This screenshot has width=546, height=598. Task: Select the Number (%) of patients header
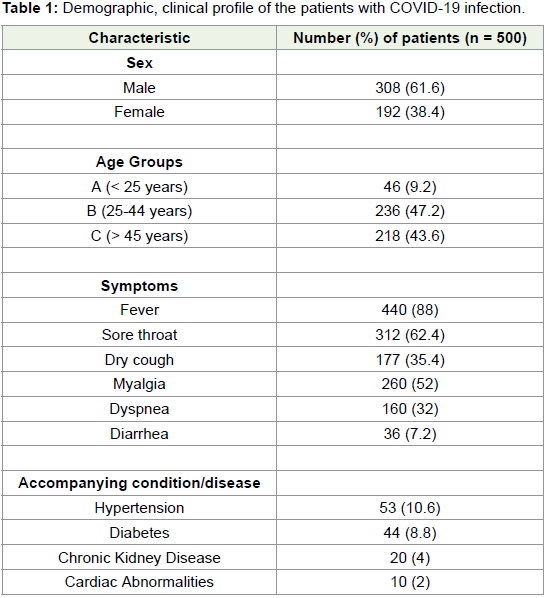tap(410, 38)
